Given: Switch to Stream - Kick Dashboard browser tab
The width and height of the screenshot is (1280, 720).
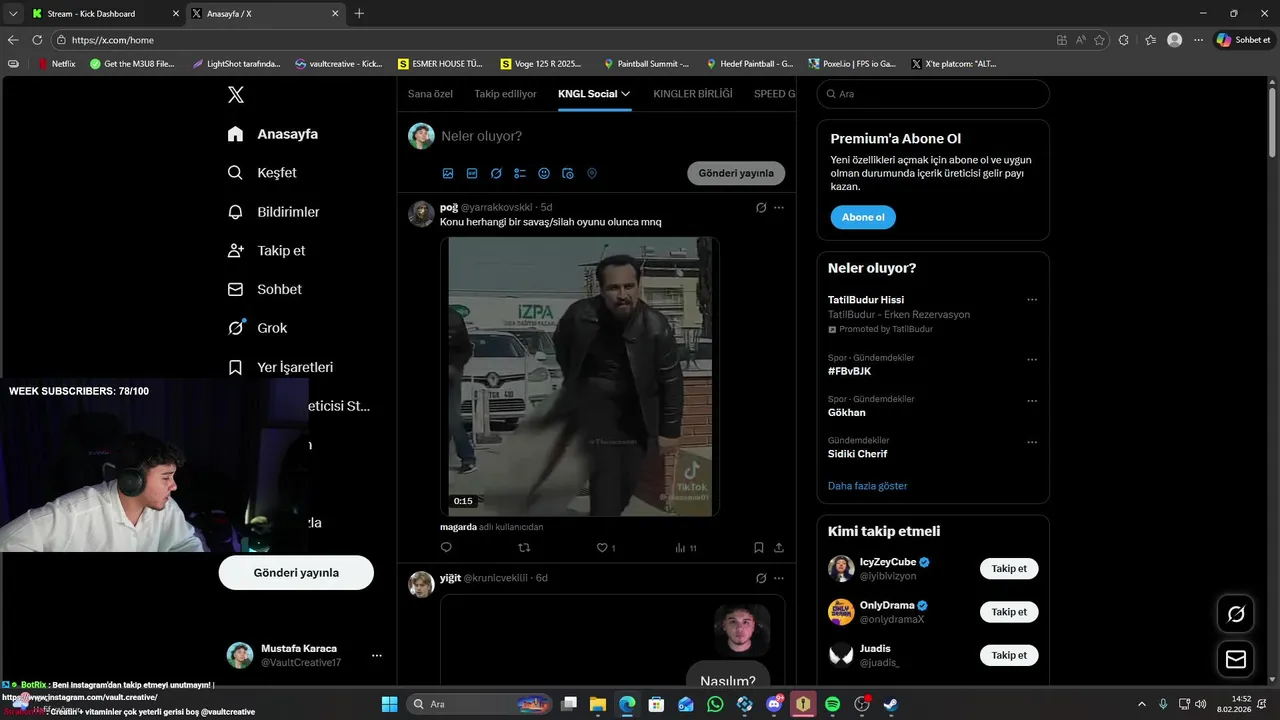Looking at the screenshot, I should pyautogui.click(x=104, y=14).
